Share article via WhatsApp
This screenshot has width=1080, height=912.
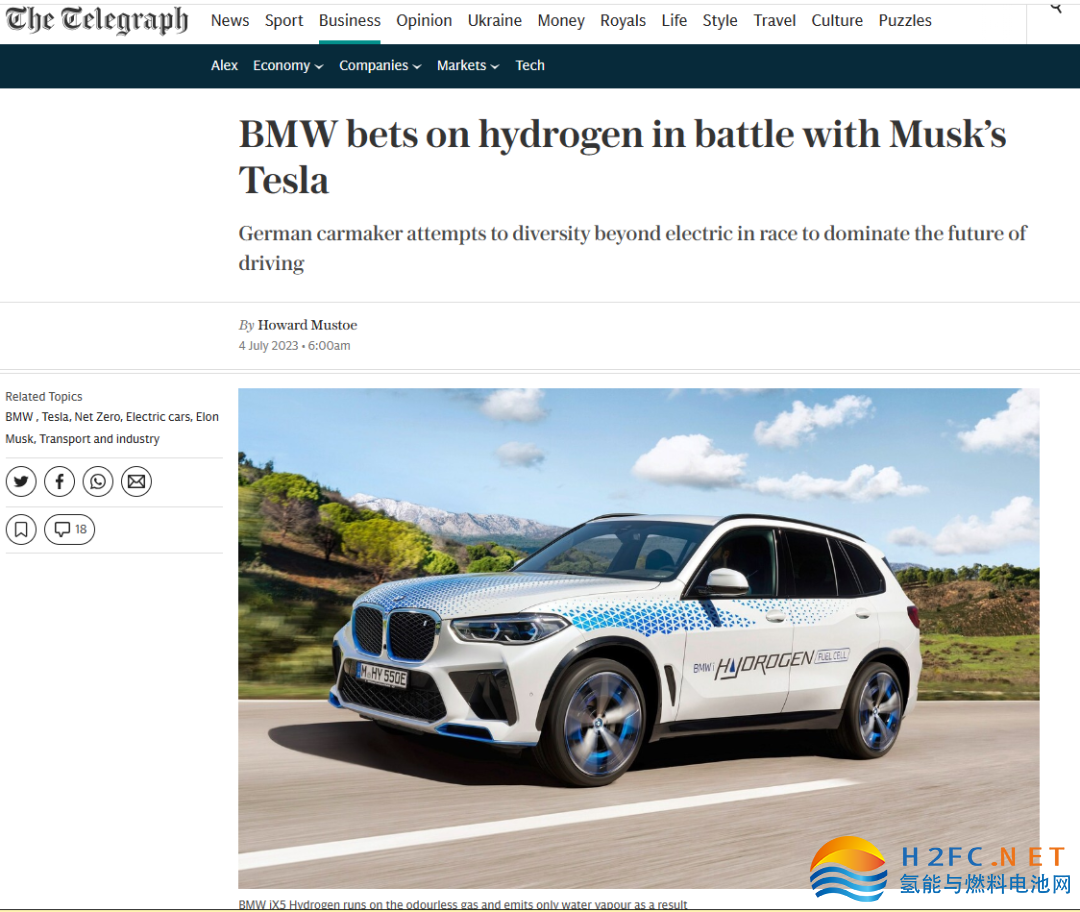(x=98, y=481)
